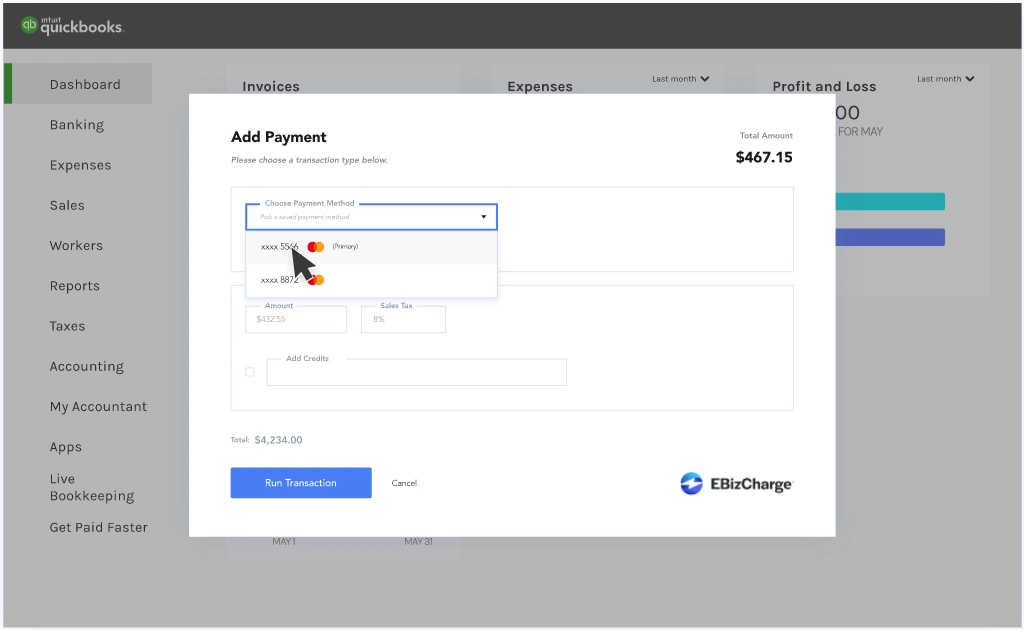Open Accounting in sidebar
Screen dimensions: 1024x630
tap(87, 366)
